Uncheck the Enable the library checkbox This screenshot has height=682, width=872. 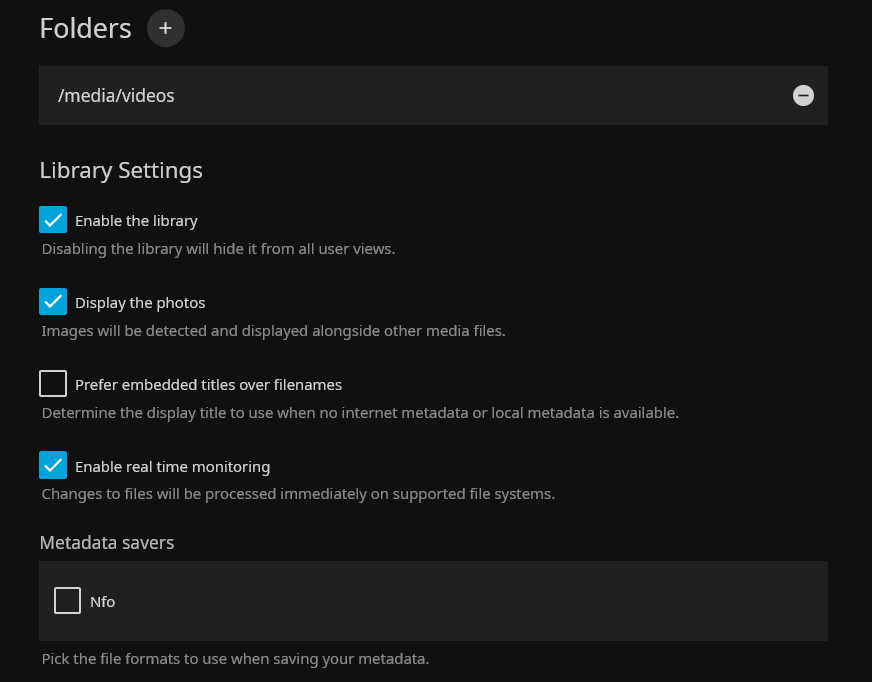tap(53, 220)
